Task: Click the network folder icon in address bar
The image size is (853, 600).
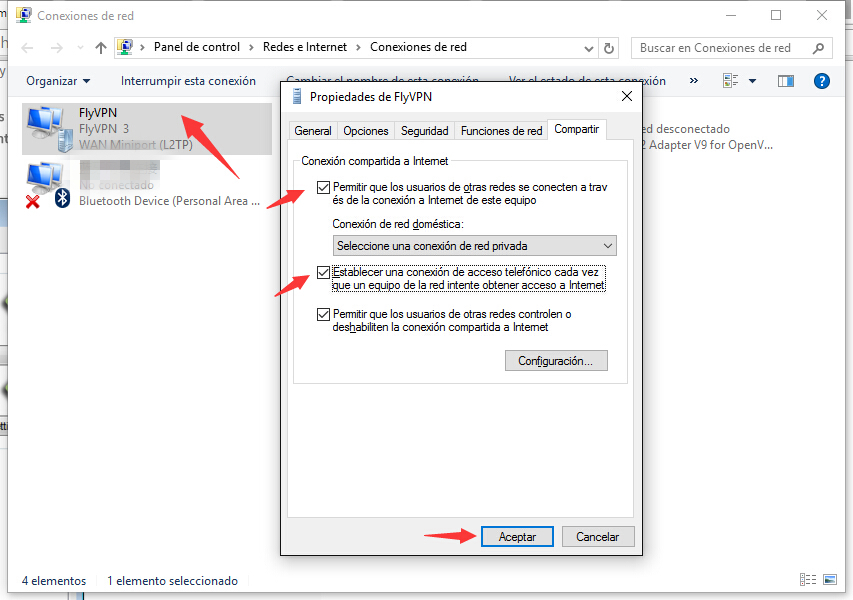Action: 126,47
